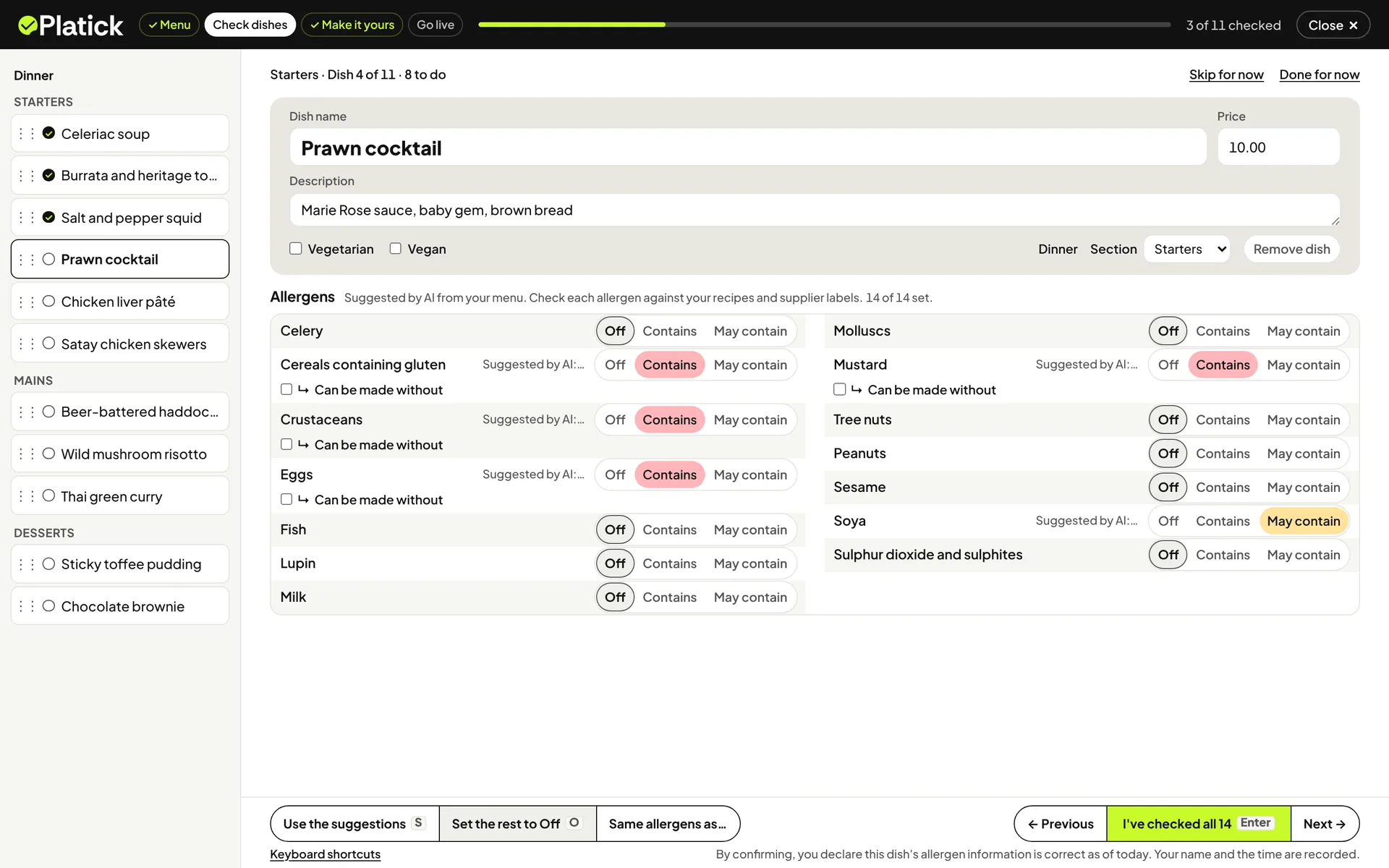Click the drag handle next to Thai green curry
The width and height of the screenshot is (1389, 868).
coord(27,496)
